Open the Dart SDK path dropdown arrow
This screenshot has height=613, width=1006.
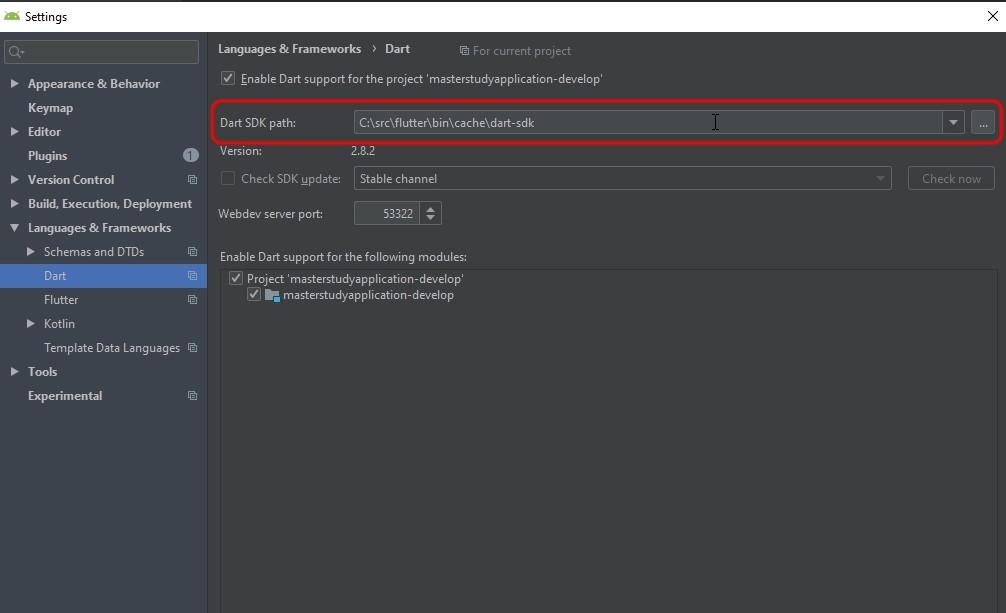tap(953, 123)
